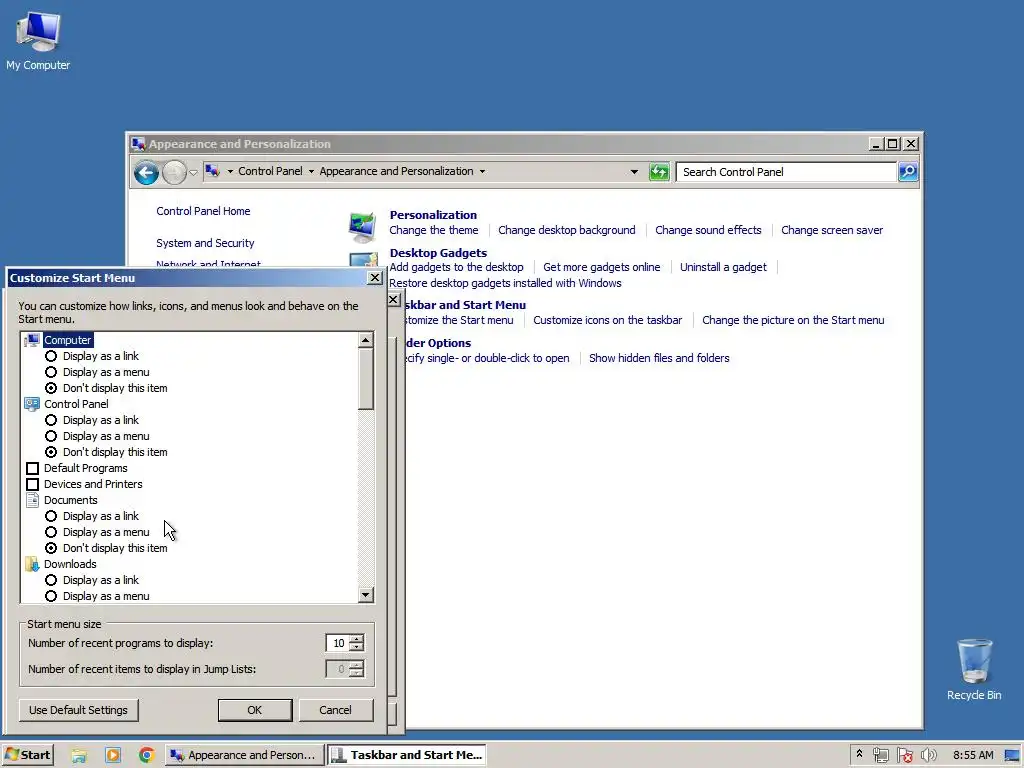This screenshot has width=1024, height=768.
Task: Enable Devices and Printers checkbox
Action: 32,485
